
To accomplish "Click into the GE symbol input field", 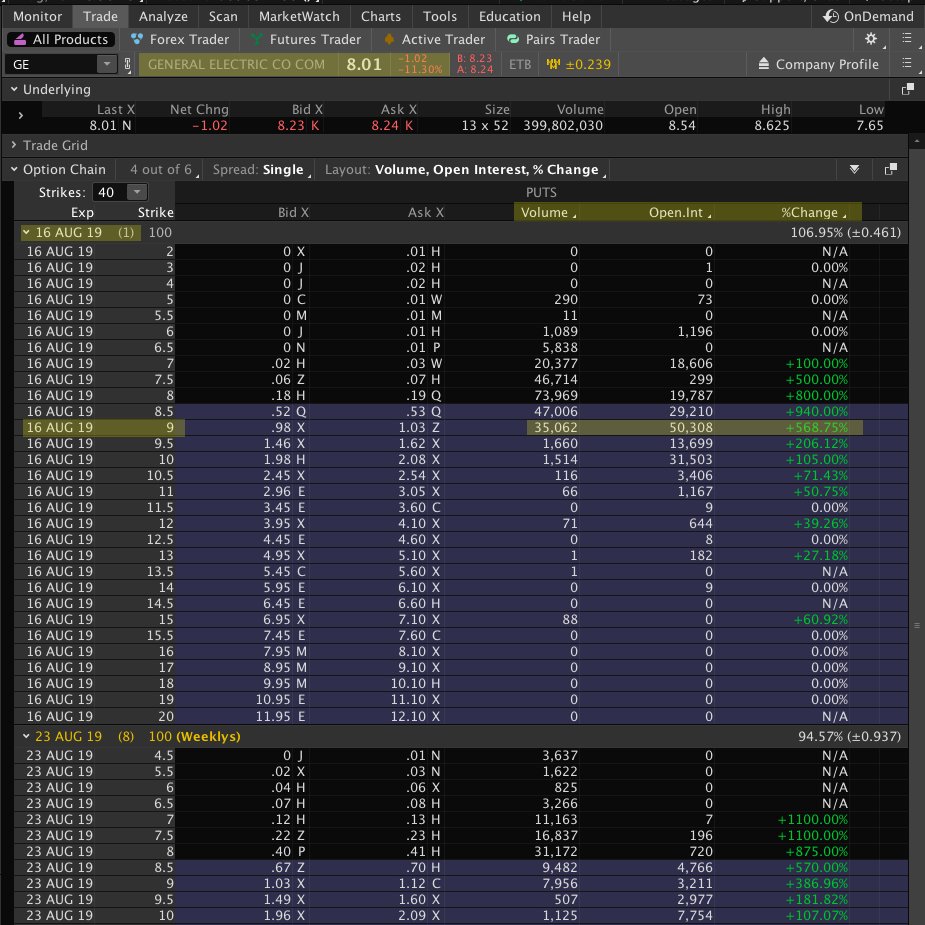I will pyautogui.click(x=53, y=64).
